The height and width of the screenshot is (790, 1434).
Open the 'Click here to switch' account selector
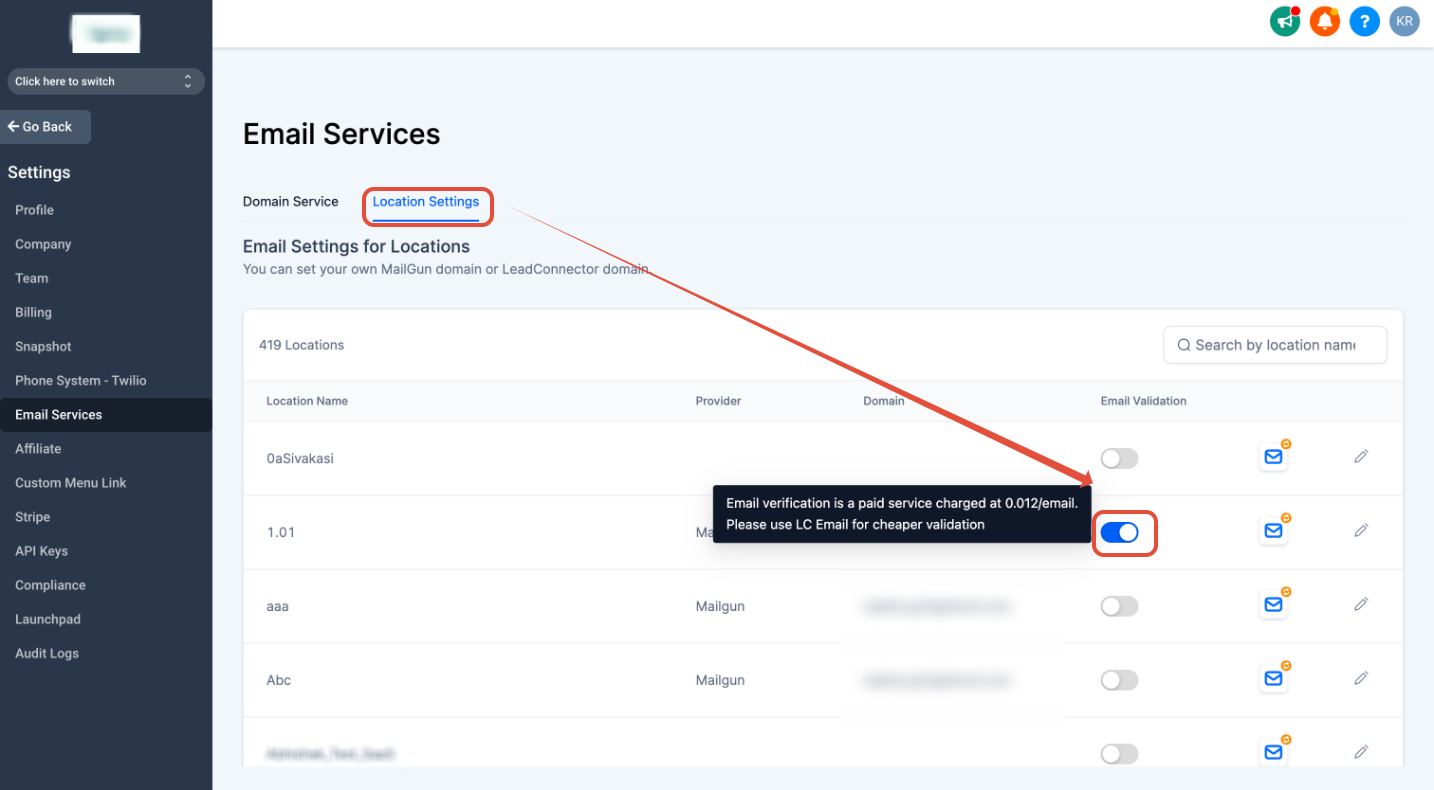tap(105, 81)
